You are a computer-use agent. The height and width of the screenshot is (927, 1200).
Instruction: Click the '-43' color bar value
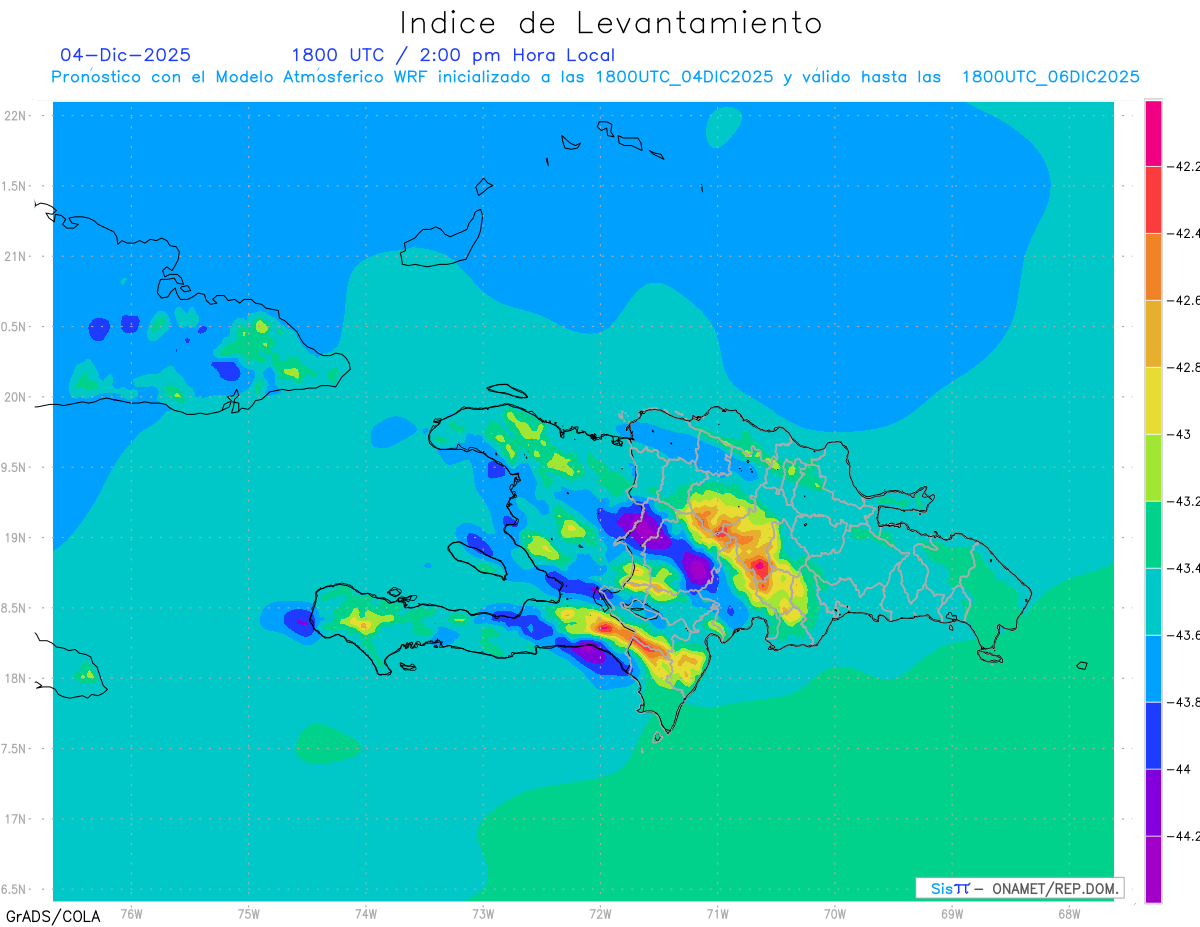[x=1180, y=434]
